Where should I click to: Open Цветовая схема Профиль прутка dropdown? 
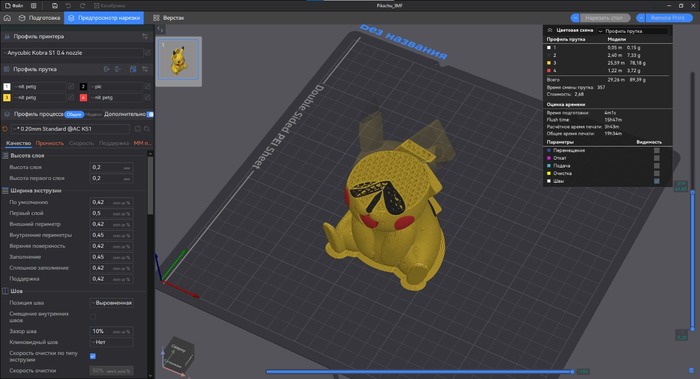[633, 31]
